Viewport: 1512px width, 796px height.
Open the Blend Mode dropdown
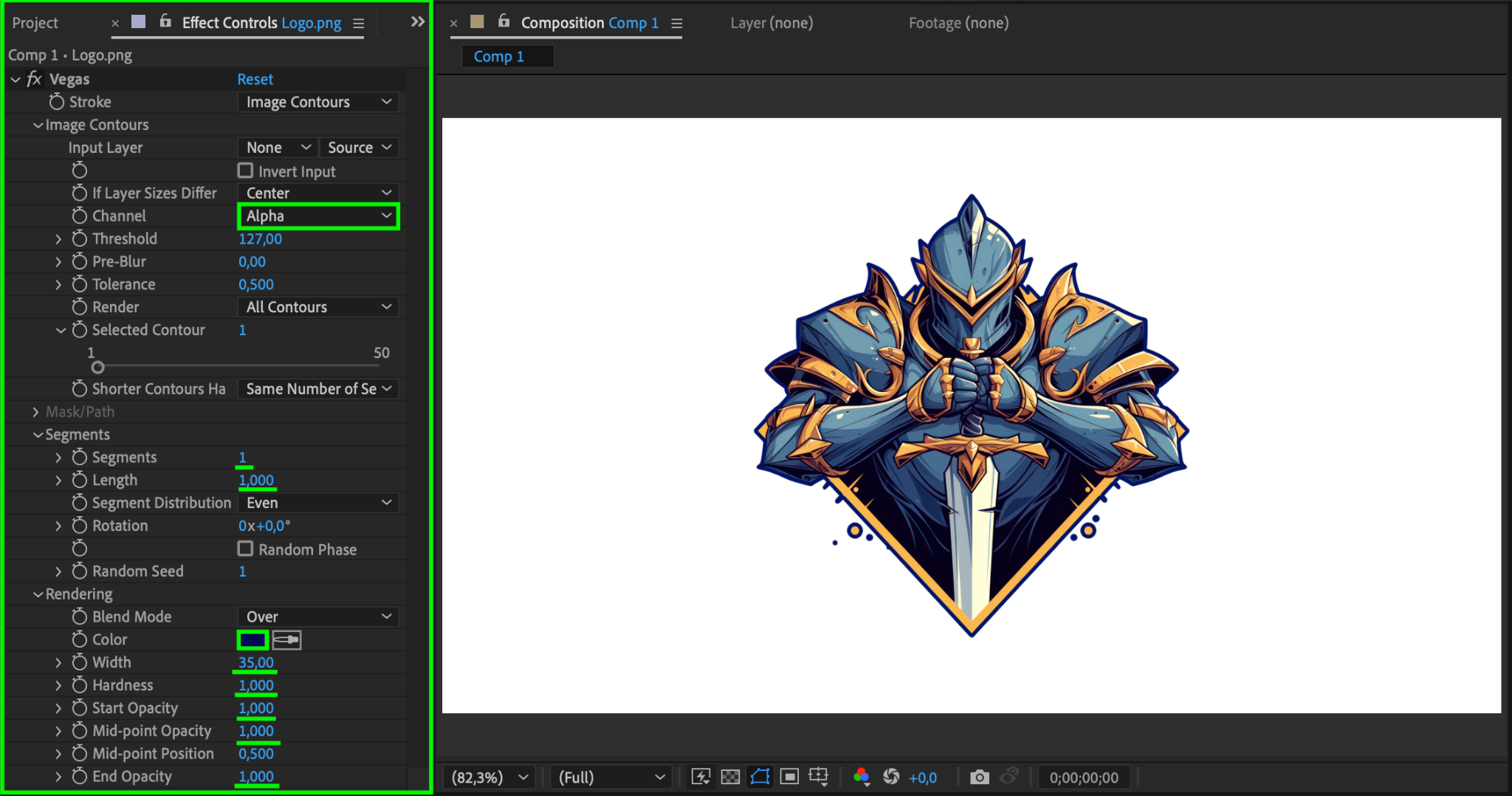point(318,617)
